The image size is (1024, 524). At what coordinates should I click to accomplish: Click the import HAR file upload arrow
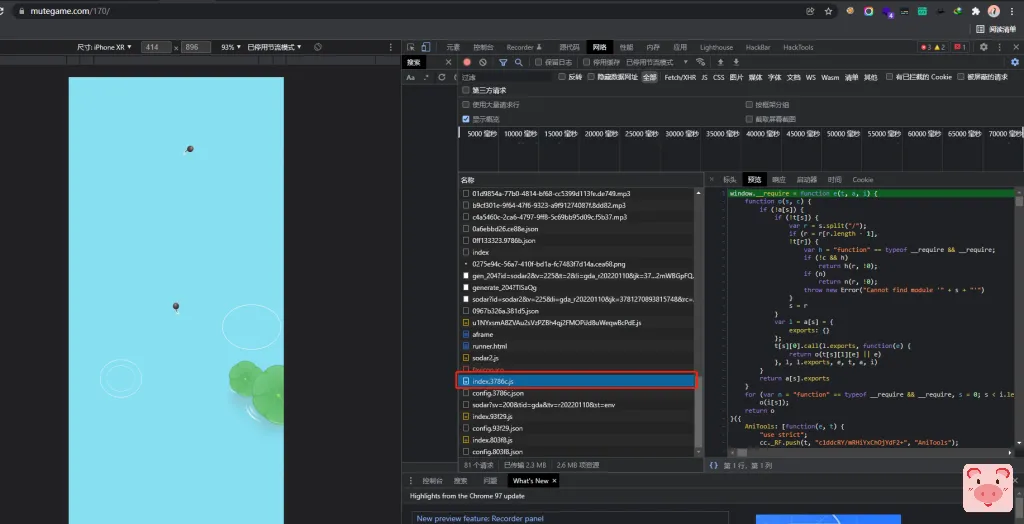[721, 62]
